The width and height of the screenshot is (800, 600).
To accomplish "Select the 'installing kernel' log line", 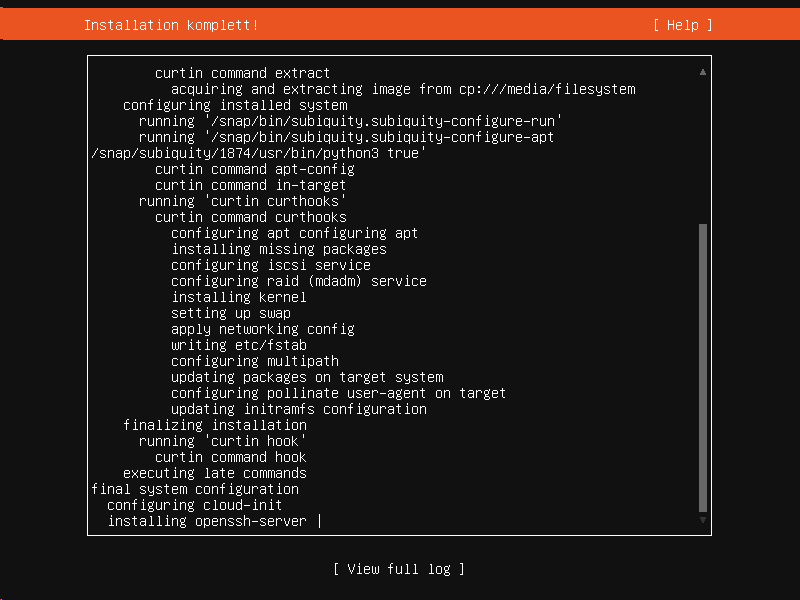I will click(x=239, y=297).
